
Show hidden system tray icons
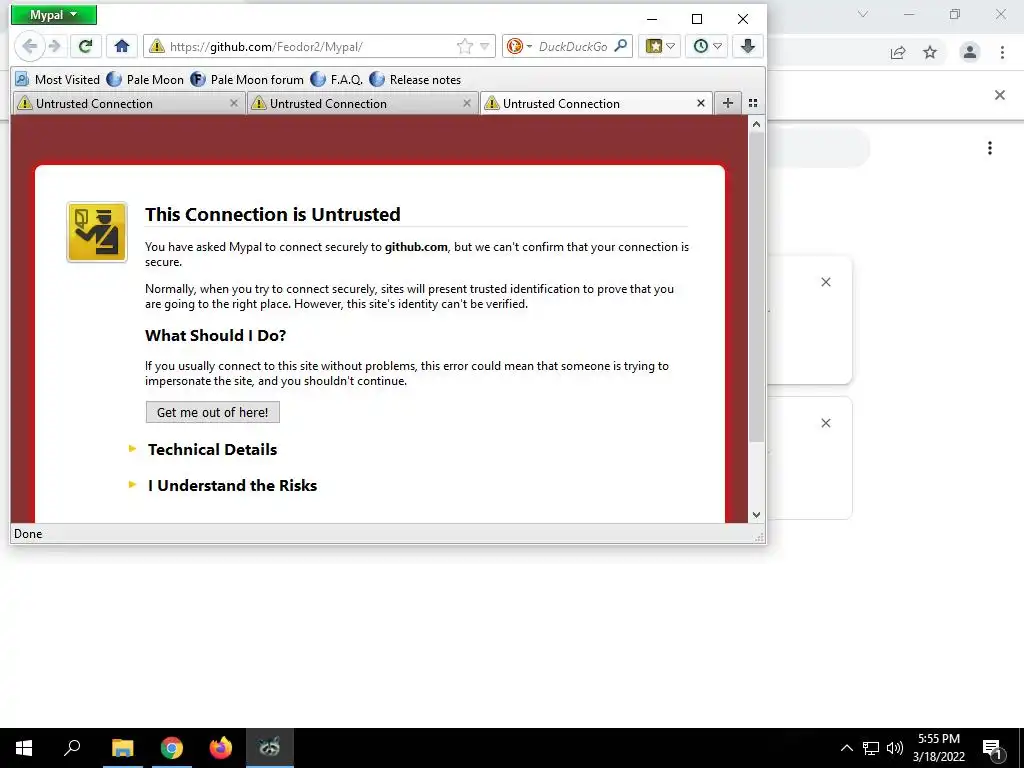click(846, 748)
